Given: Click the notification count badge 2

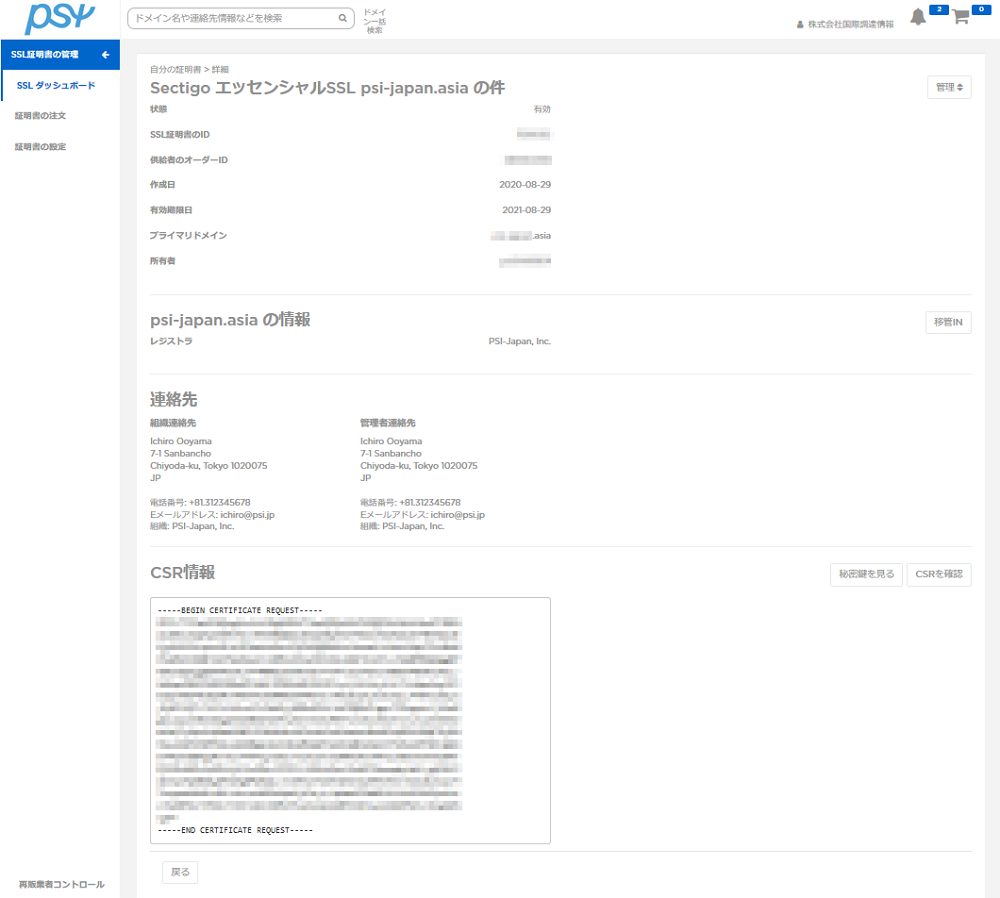Looking at the screenshot, I should pyautogui.click(x=939, y=9).
